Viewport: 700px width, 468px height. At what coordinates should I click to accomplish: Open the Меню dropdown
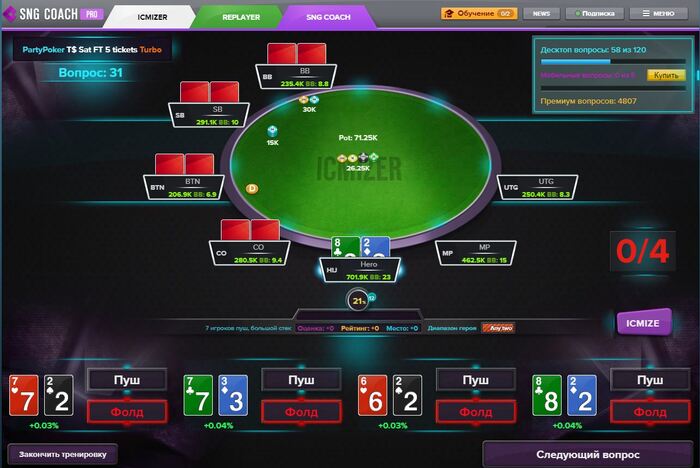coord(658,13)
